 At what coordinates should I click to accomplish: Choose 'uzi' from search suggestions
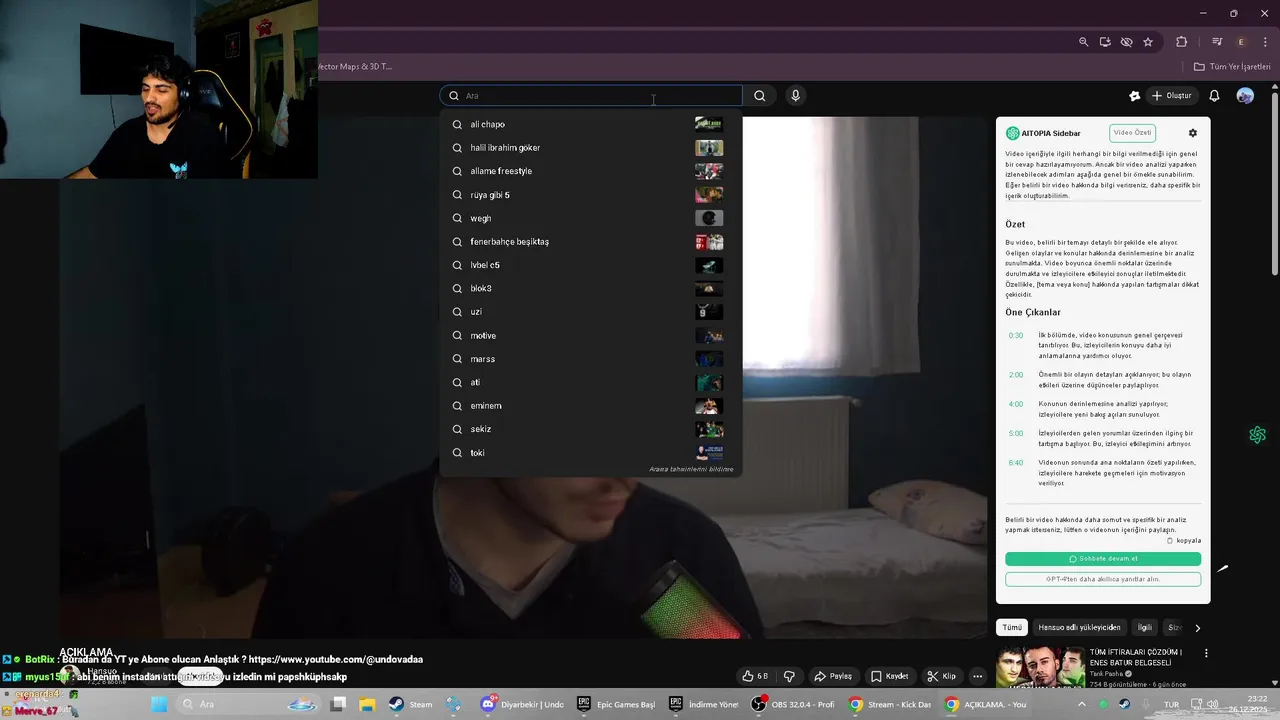pyautogui.click(x=591, y=312)
